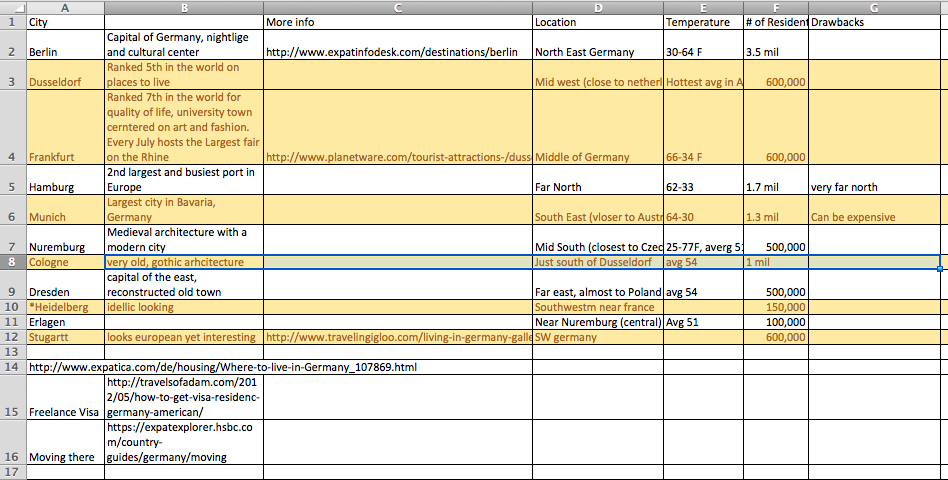Select the 'Cologne' cell
Image resolution: width=948 pixels, height=480 pixels.
pos(65,262)
